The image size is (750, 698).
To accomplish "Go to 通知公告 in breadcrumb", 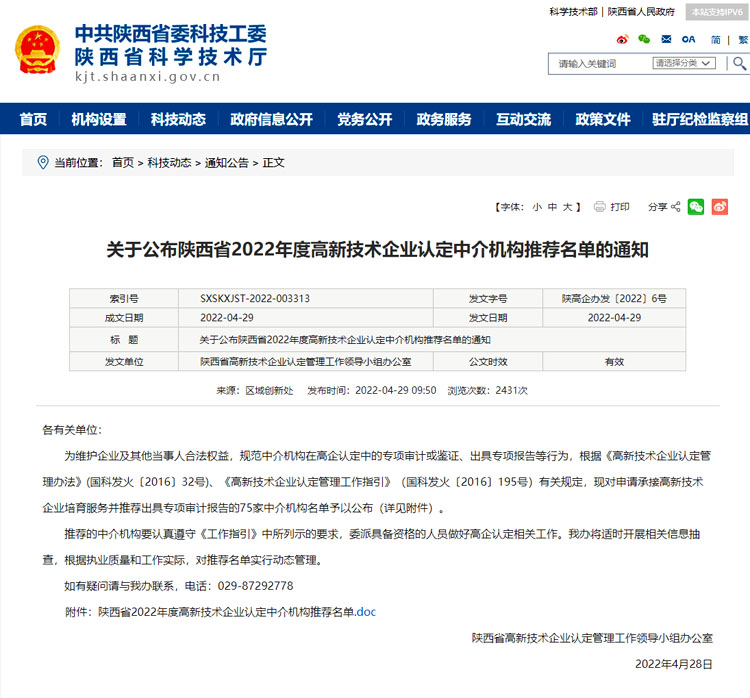I will (227, 163).
